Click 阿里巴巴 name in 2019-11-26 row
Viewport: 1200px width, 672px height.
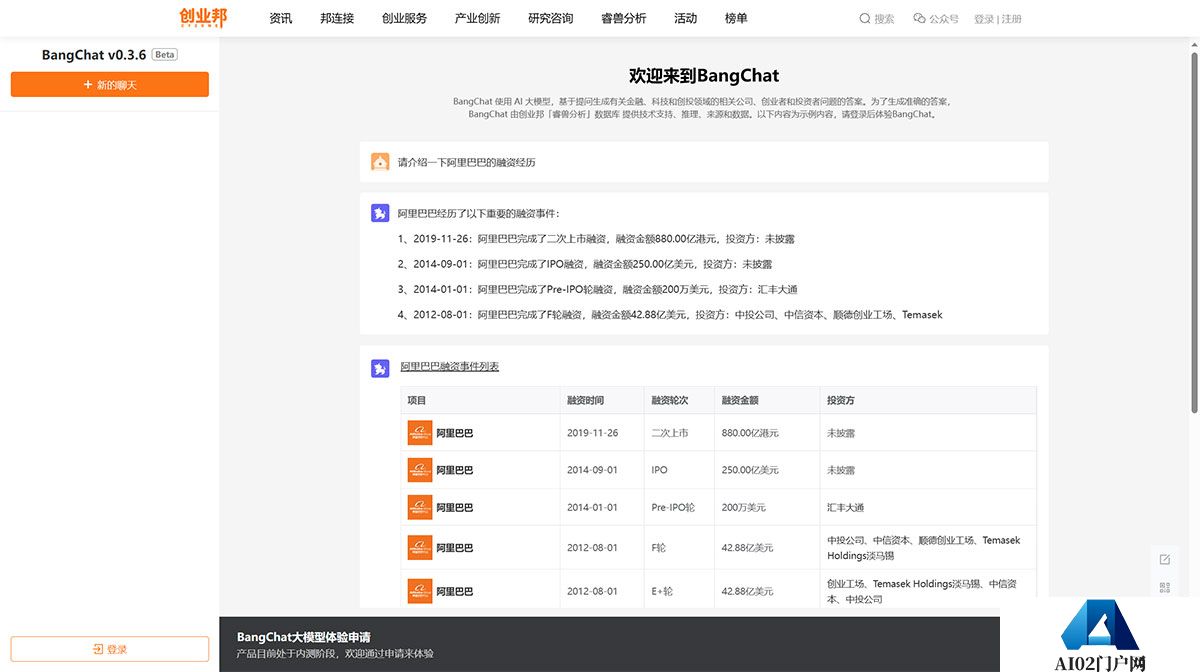click(455, 433)
